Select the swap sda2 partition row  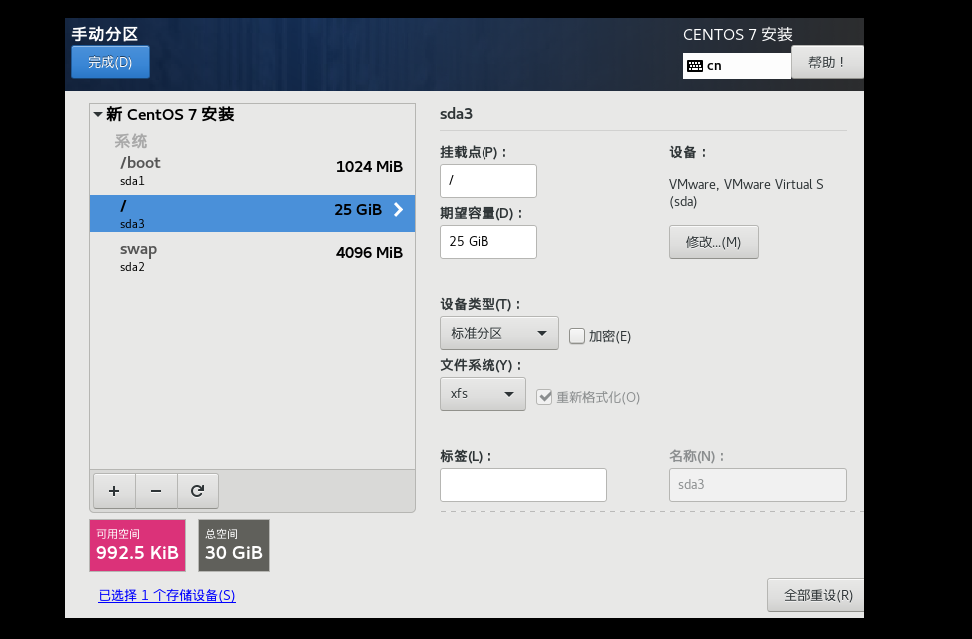[252, 257]
